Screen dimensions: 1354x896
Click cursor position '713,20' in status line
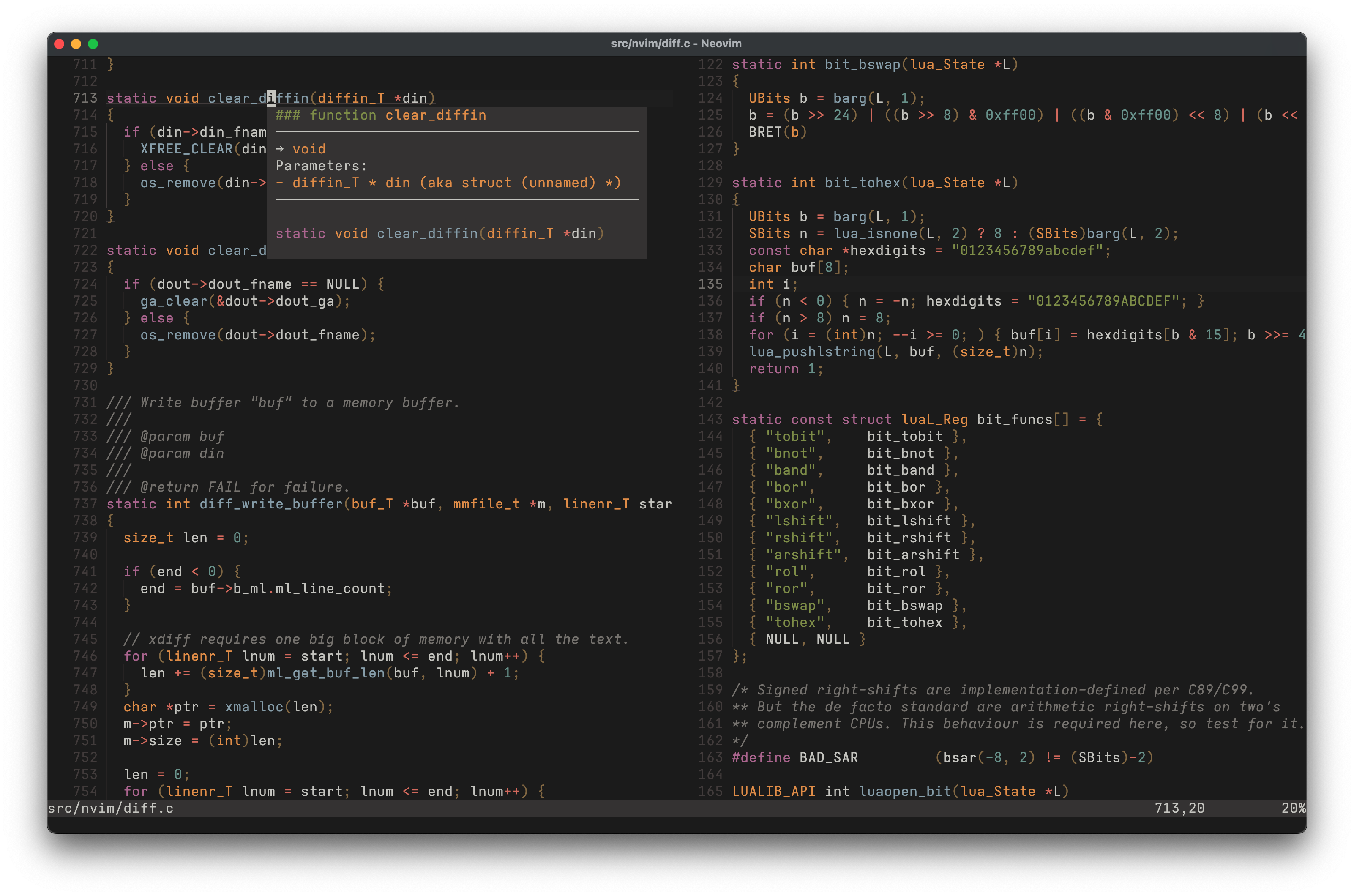(x=1179, y=808)
